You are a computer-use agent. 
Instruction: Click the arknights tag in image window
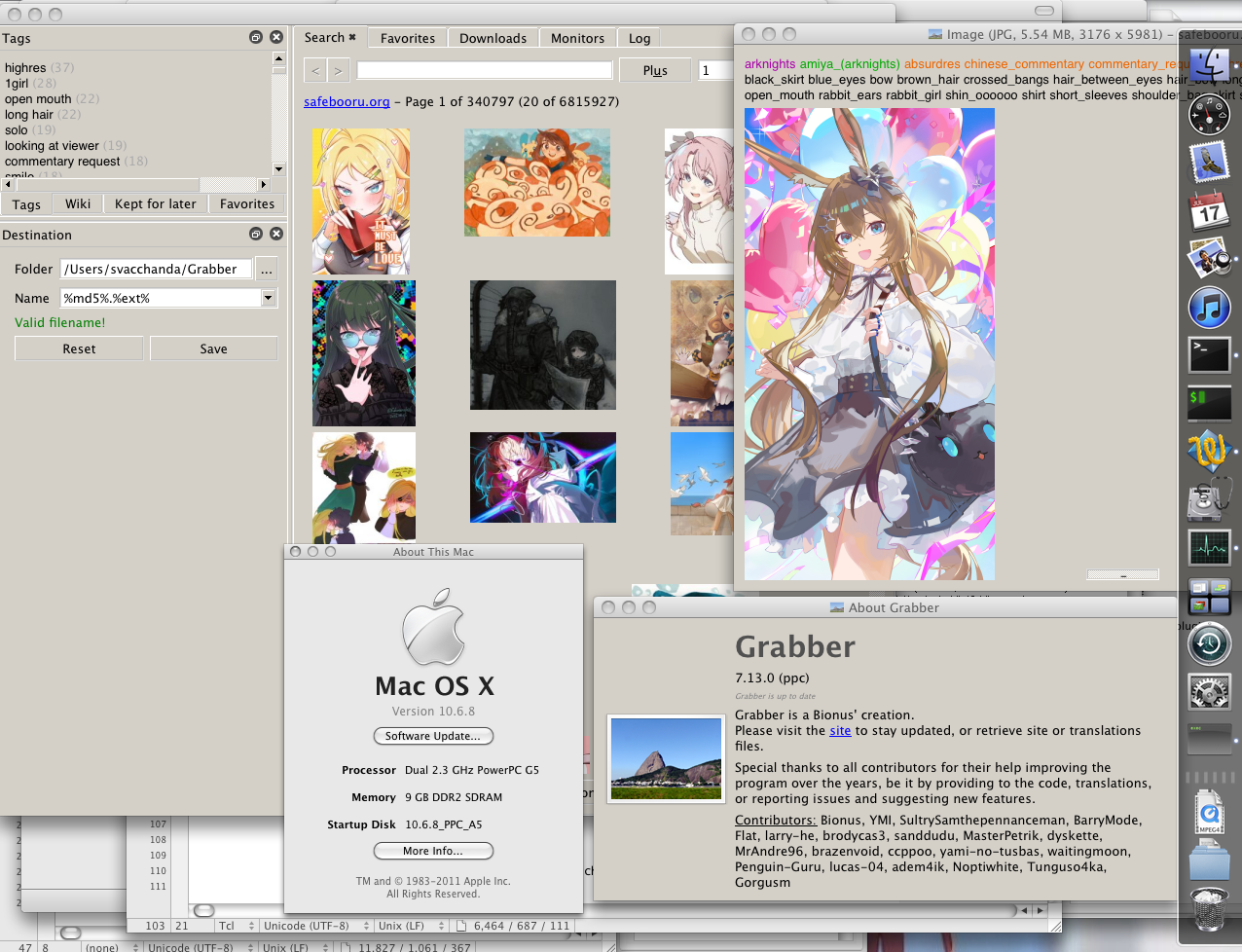[770, 63]
